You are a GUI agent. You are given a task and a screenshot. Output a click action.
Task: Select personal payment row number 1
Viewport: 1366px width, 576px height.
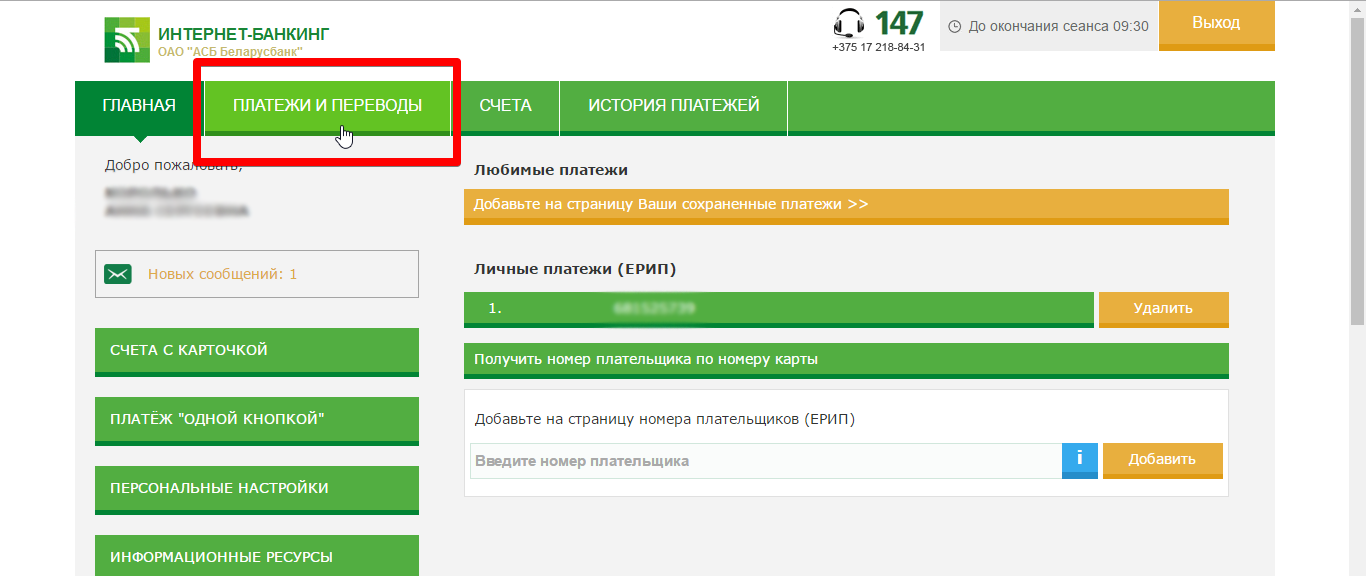click(x=778, y=309)
